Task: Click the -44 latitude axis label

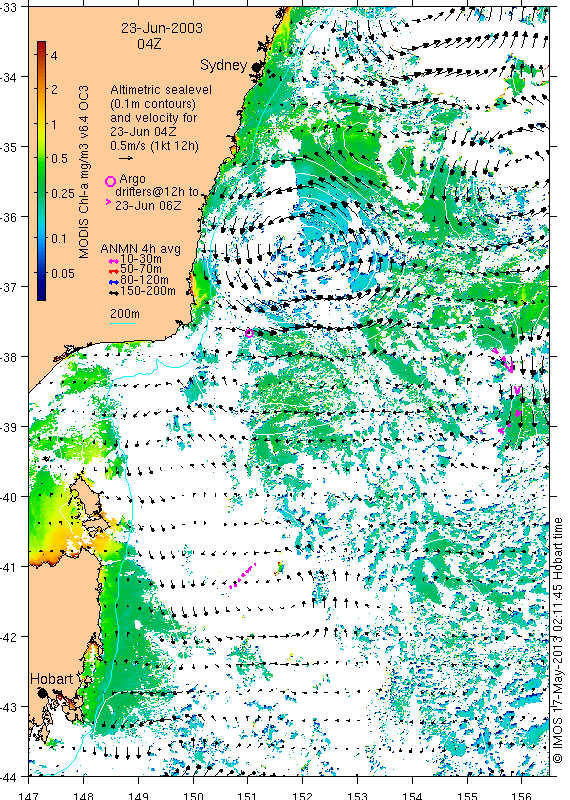Action: coord(9,777)
